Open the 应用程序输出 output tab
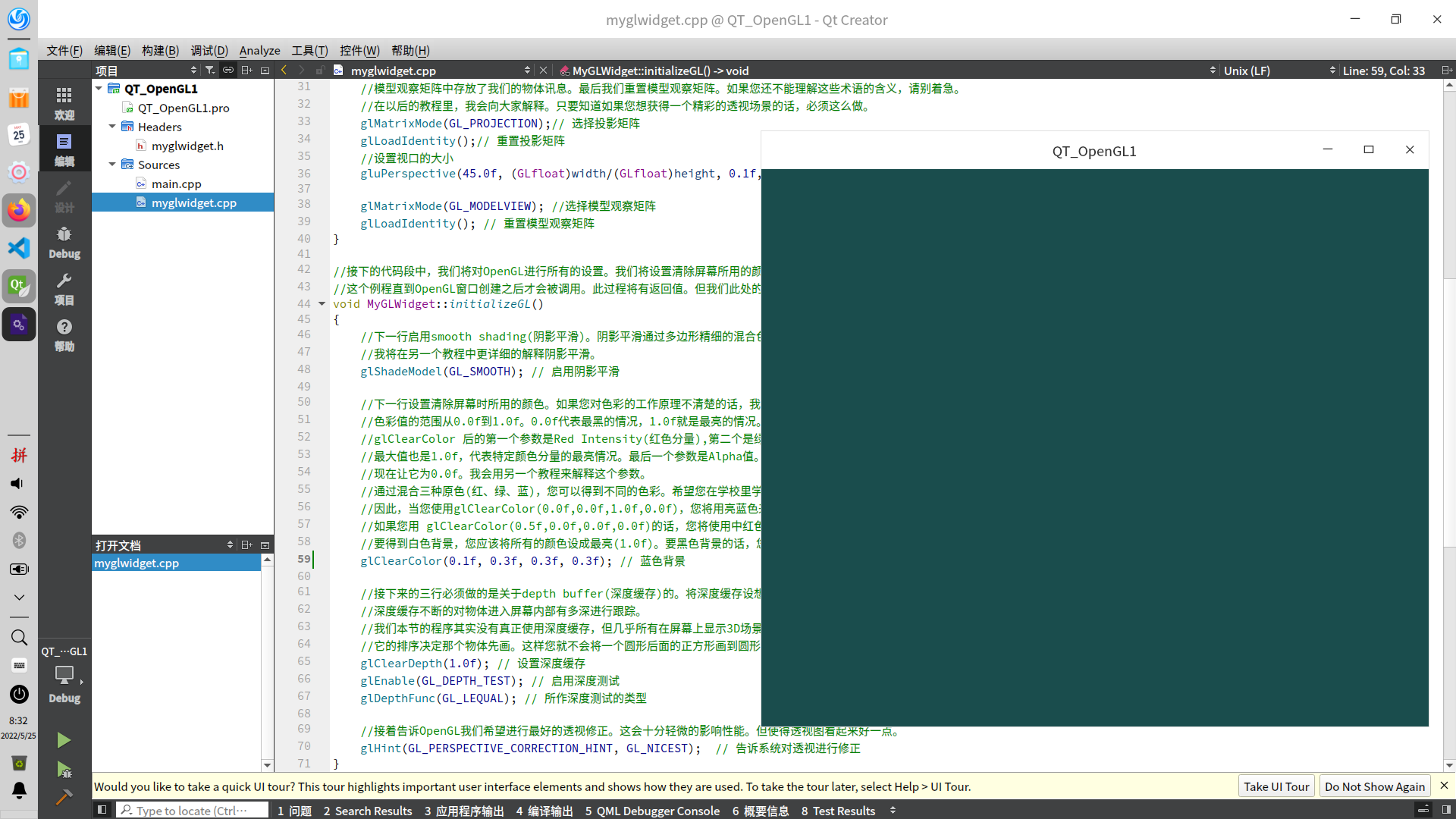This screenshot has height=819, width=1456. tap(463, 811)
